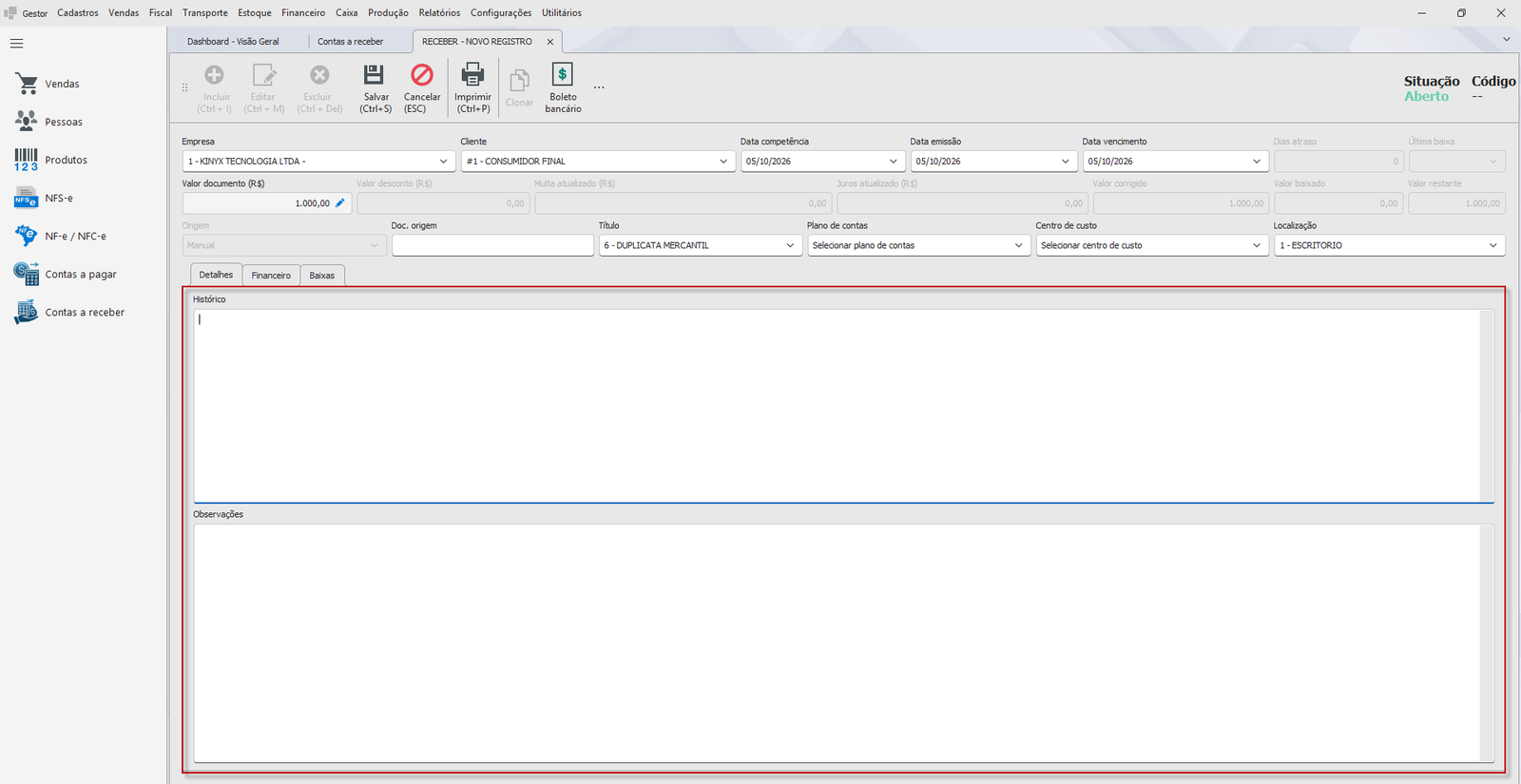Open the Data competência date picker
Image resolution: width=1521 pixels, height=784 pixels.
click(x=893, y=162)
